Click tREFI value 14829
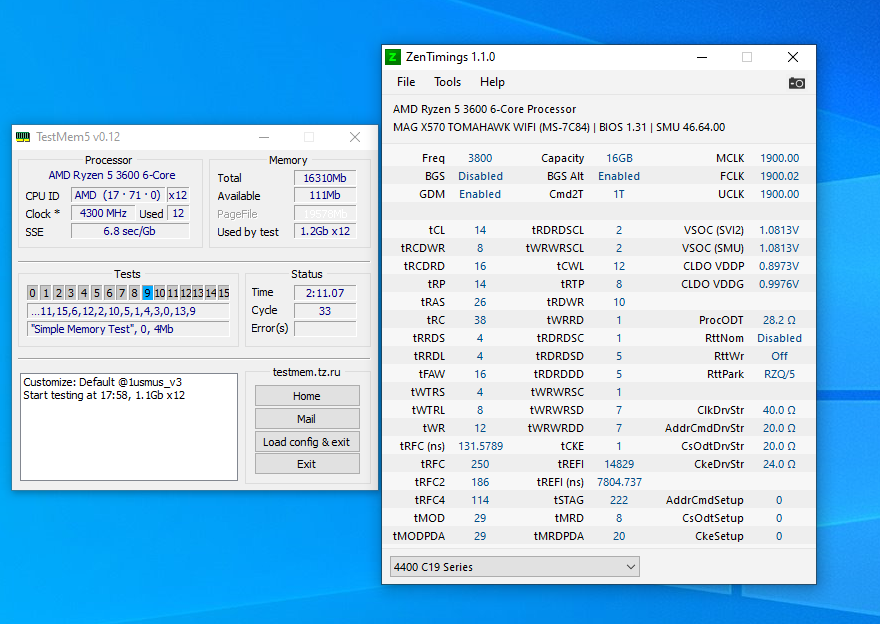Screen dimensions: 880x624 [x=619, y=464]
